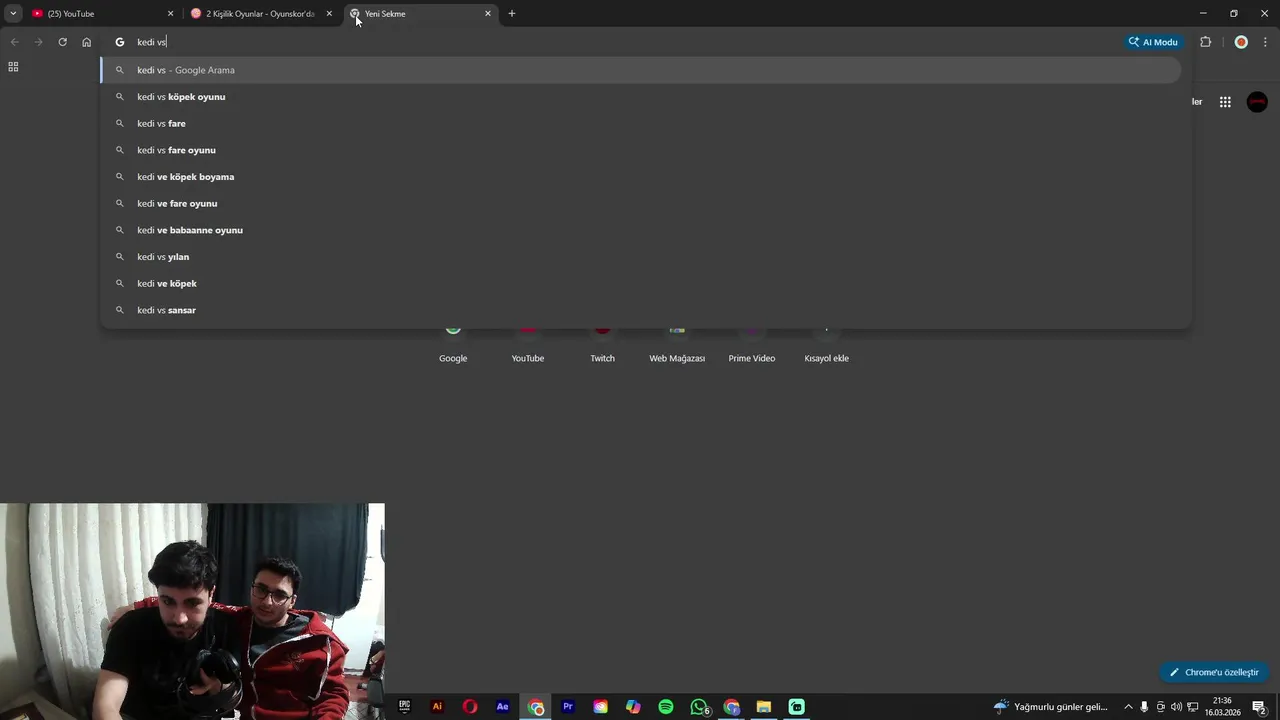
Task: Select suggestion kedi vs yılan
Action: click(640, 257)
